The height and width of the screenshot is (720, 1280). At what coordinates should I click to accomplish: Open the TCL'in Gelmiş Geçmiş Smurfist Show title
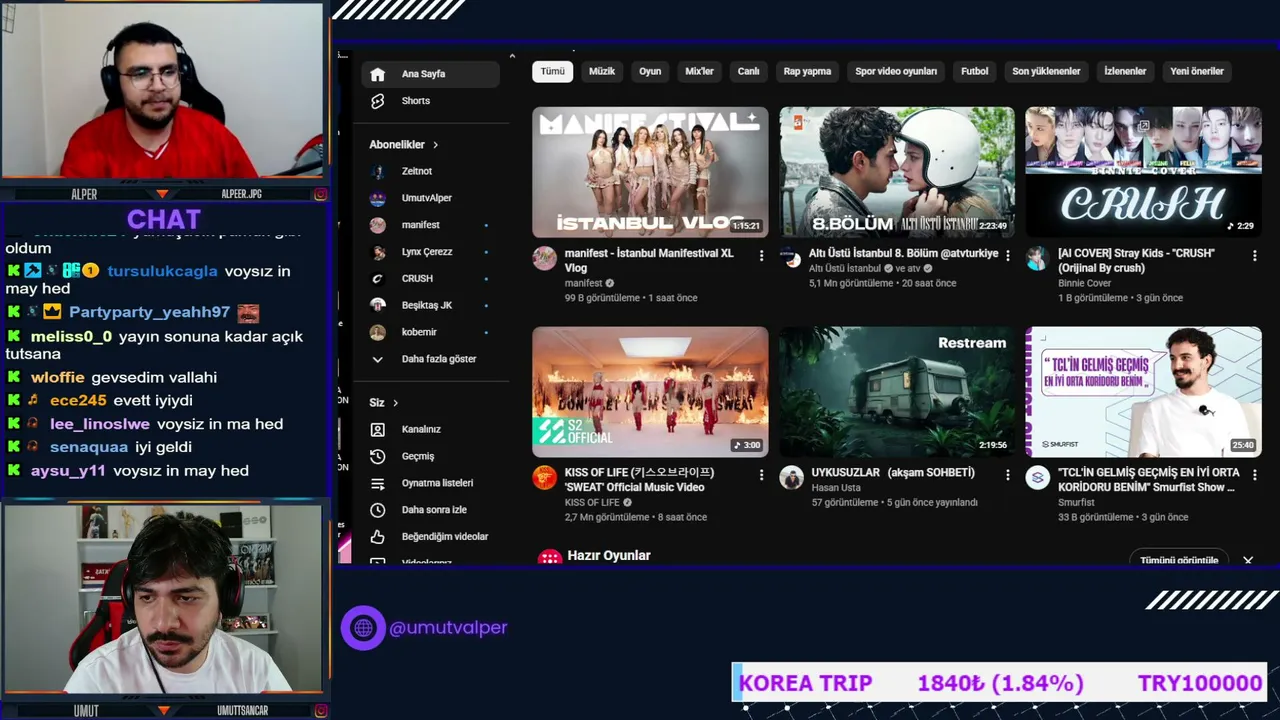click(1149, 480)
